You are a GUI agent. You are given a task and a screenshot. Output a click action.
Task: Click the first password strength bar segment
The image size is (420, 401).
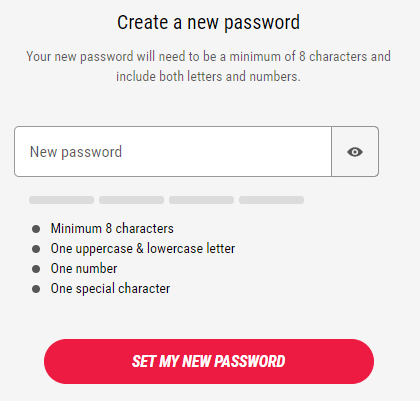[x=61, y=200]
